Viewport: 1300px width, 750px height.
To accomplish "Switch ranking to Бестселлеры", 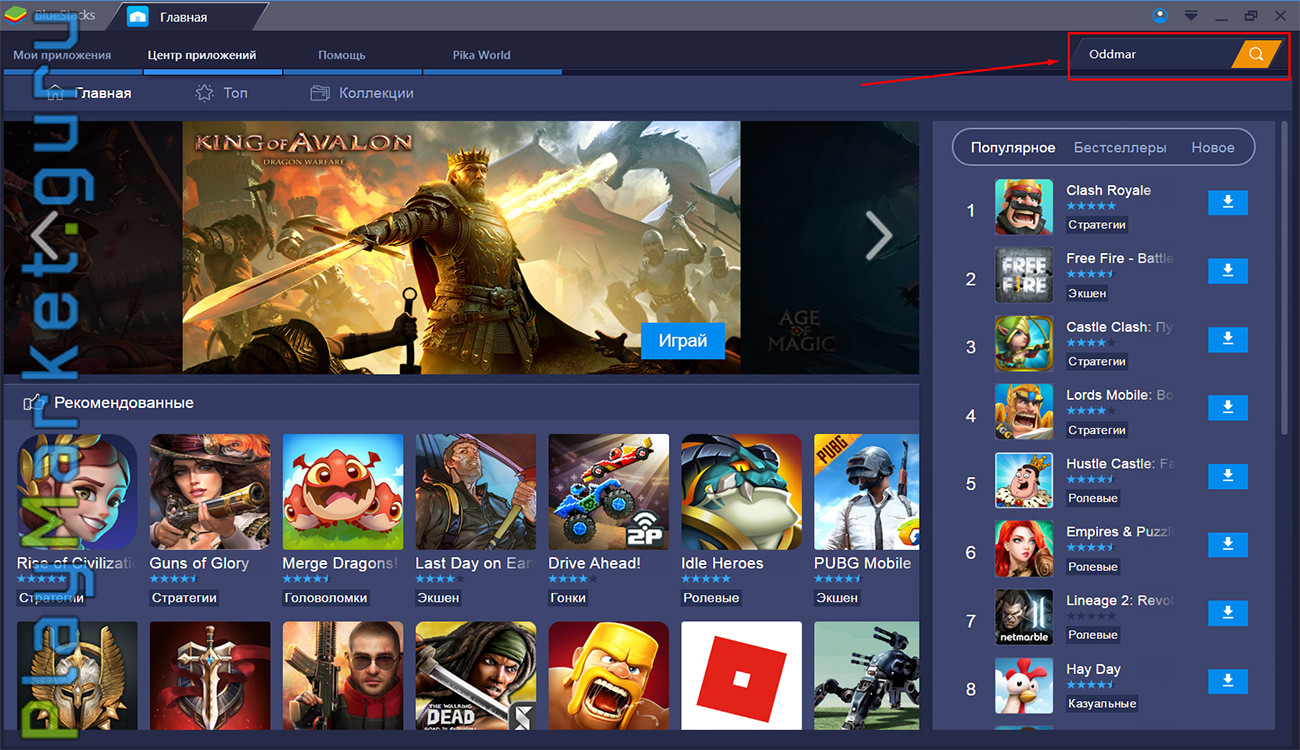I will click(x=1120, y=147).
